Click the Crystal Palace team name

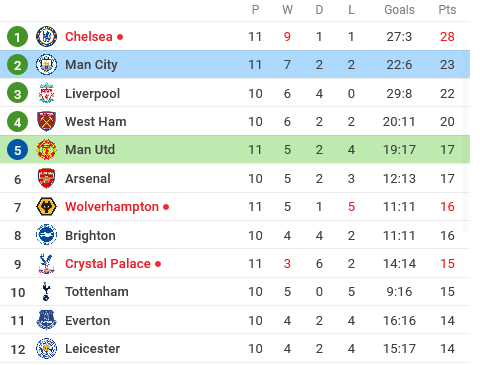[108, 264]
